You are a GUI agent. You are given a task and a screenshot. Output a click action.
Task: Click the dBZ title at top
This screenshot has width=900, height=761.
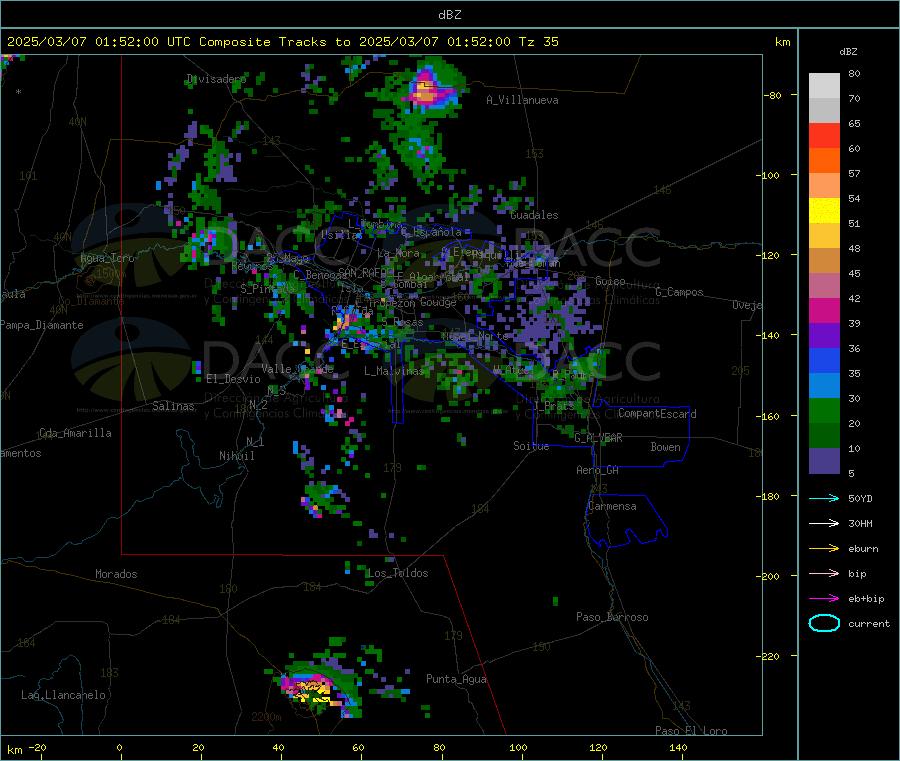449,15
